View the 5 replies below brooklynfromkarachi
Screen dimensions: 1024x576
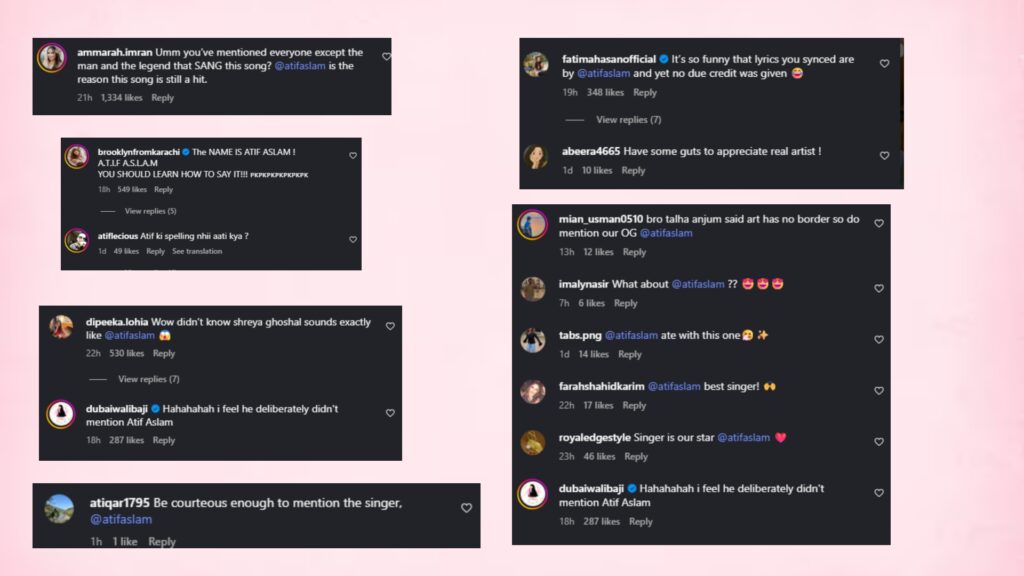[x=150, y=211]
